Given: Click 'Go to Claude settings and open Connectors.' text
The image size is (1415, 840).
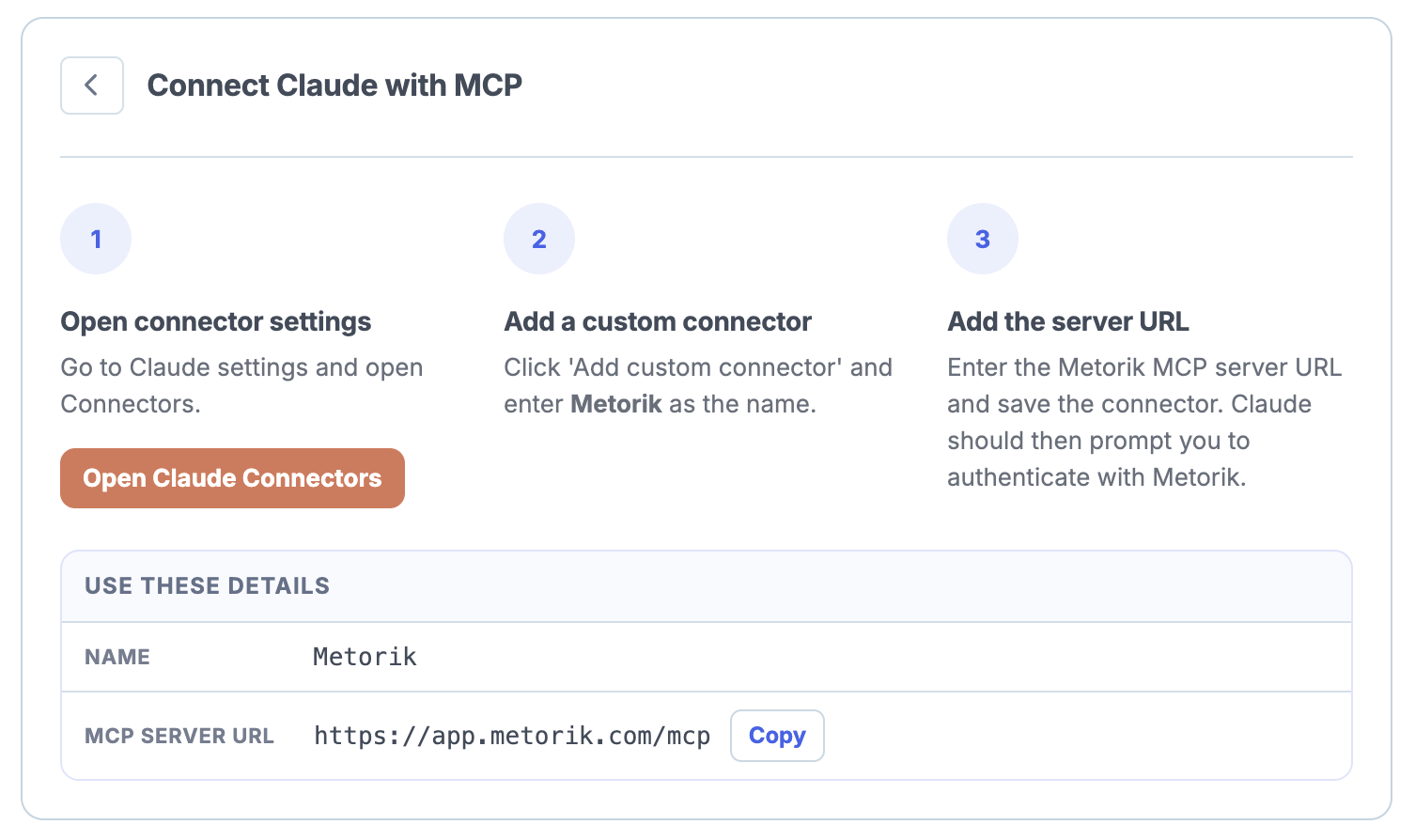Looking at the screenshot, I should coord(242,385).
